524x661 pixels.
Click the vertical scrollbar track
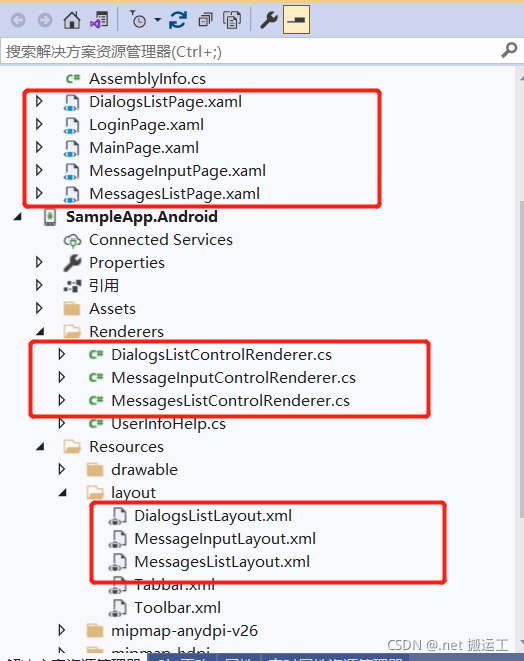[x=520, y=360]
